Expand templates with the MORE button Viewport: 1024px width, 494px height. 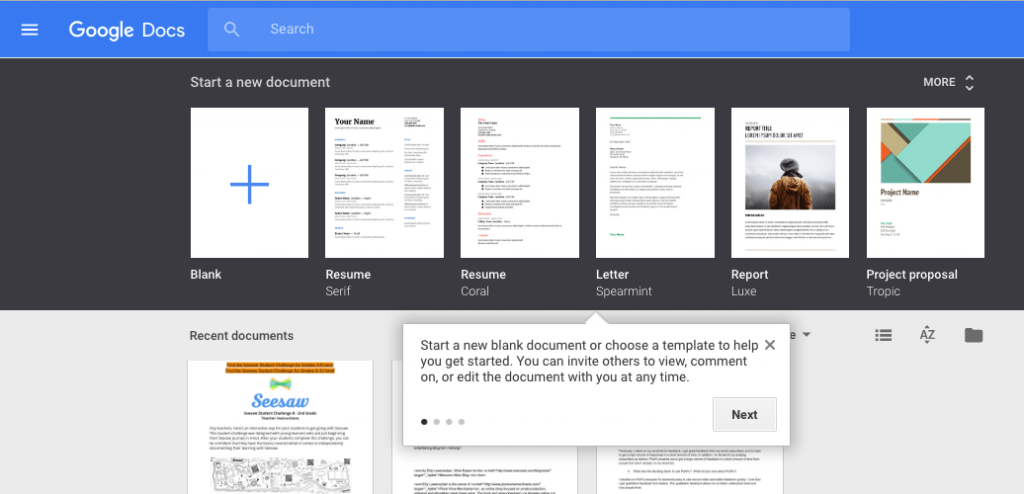click(948, 82)
